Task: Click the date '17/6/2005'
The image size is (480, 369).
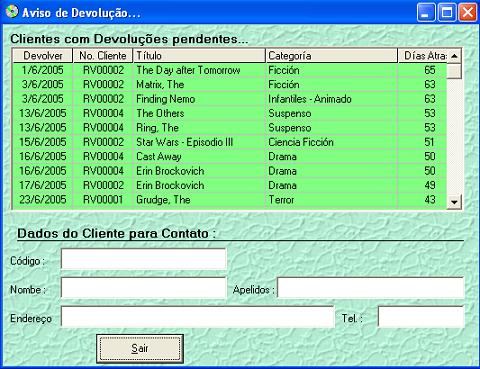Action: [x=43, y=185]
